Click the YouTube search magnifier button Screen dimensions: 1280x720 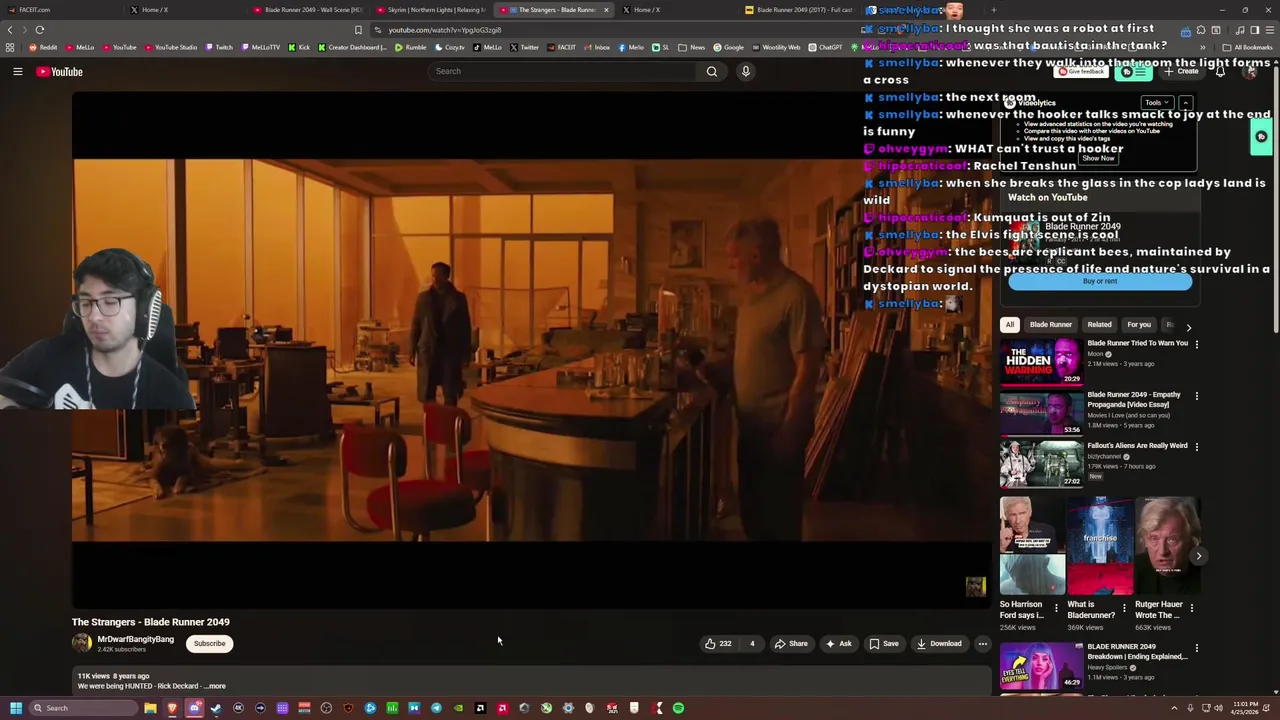[x=711, y=71]
